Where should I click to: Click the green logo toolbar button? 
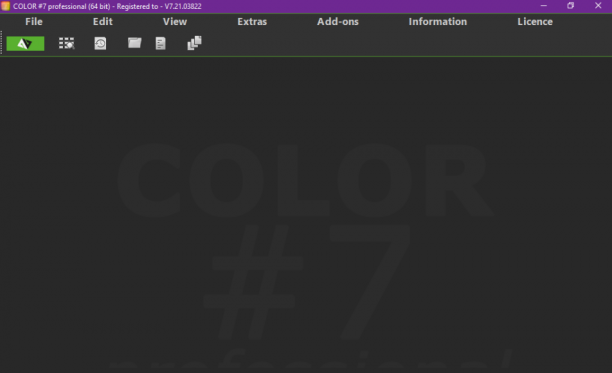coord(25,44)
